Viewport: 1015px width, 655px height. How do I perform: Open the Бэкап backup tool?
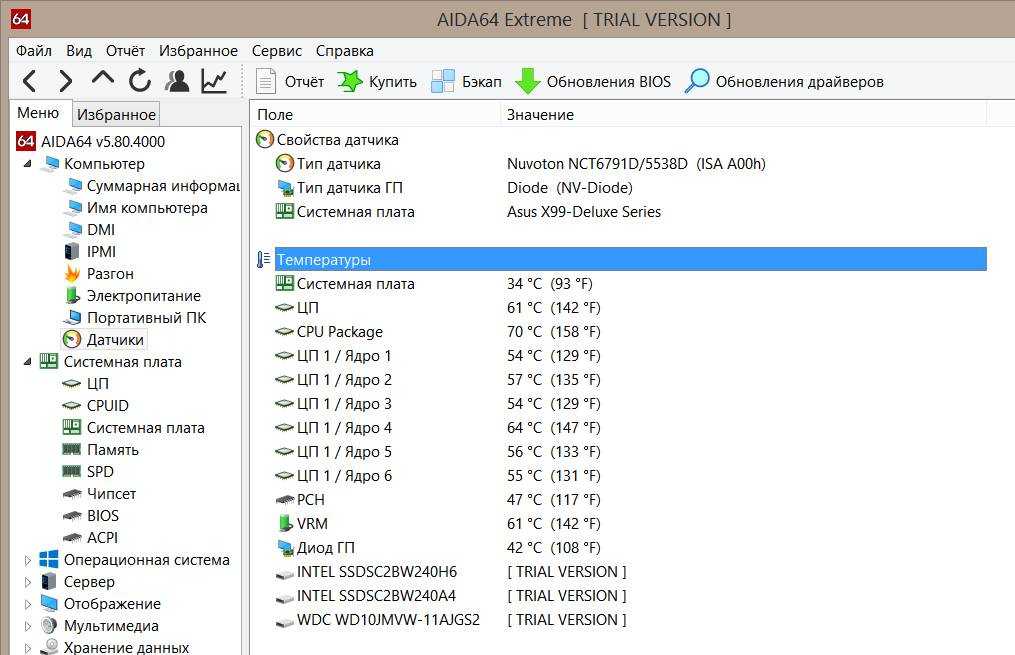point(467,82)
